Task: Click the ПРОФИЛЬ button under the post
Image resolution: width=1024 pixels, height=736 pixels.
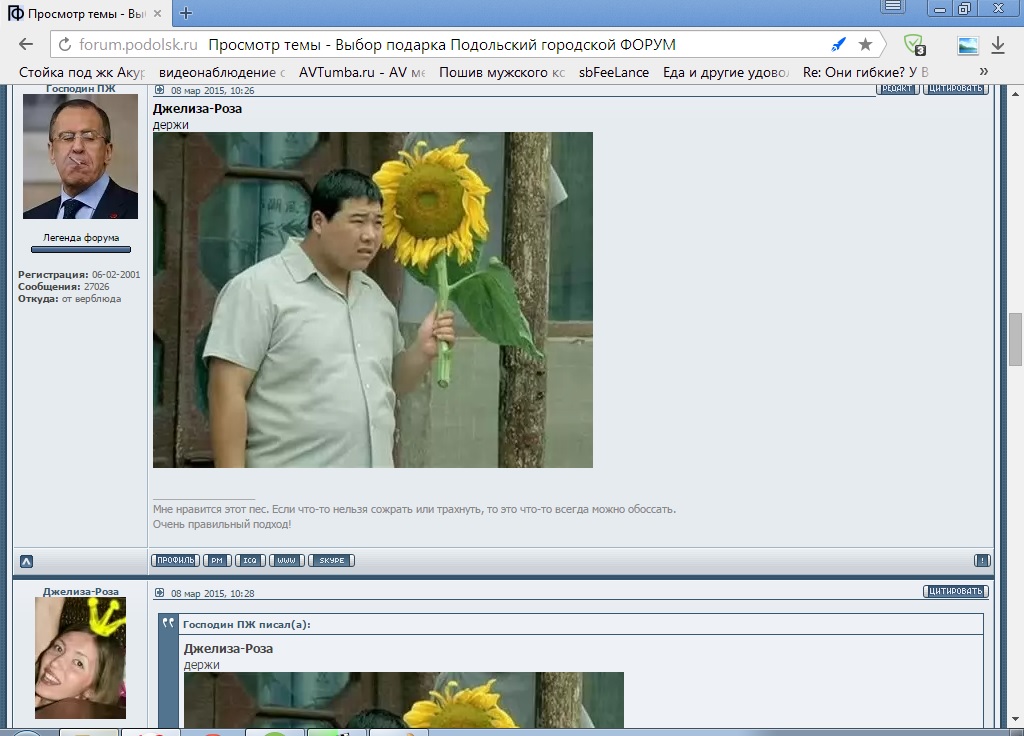Action: click(175, 560)
